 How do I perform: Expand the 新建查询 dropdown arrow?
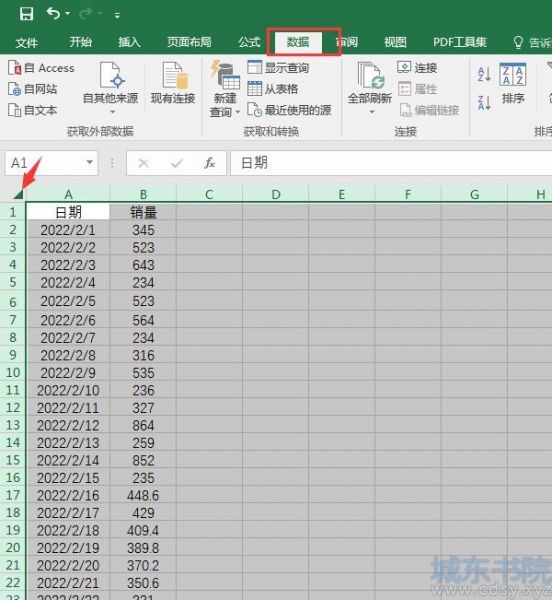(238, 112)
